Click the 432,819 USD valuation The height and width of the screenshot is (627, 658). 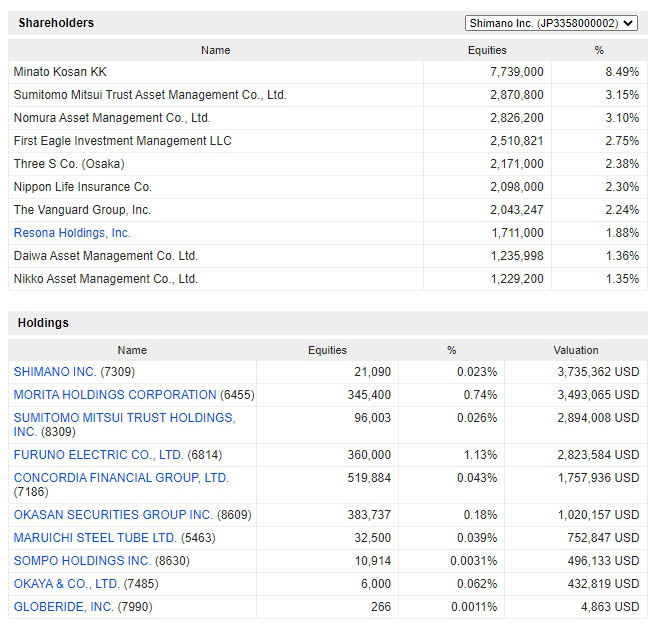pyautogui.click(x=603, y=584)
